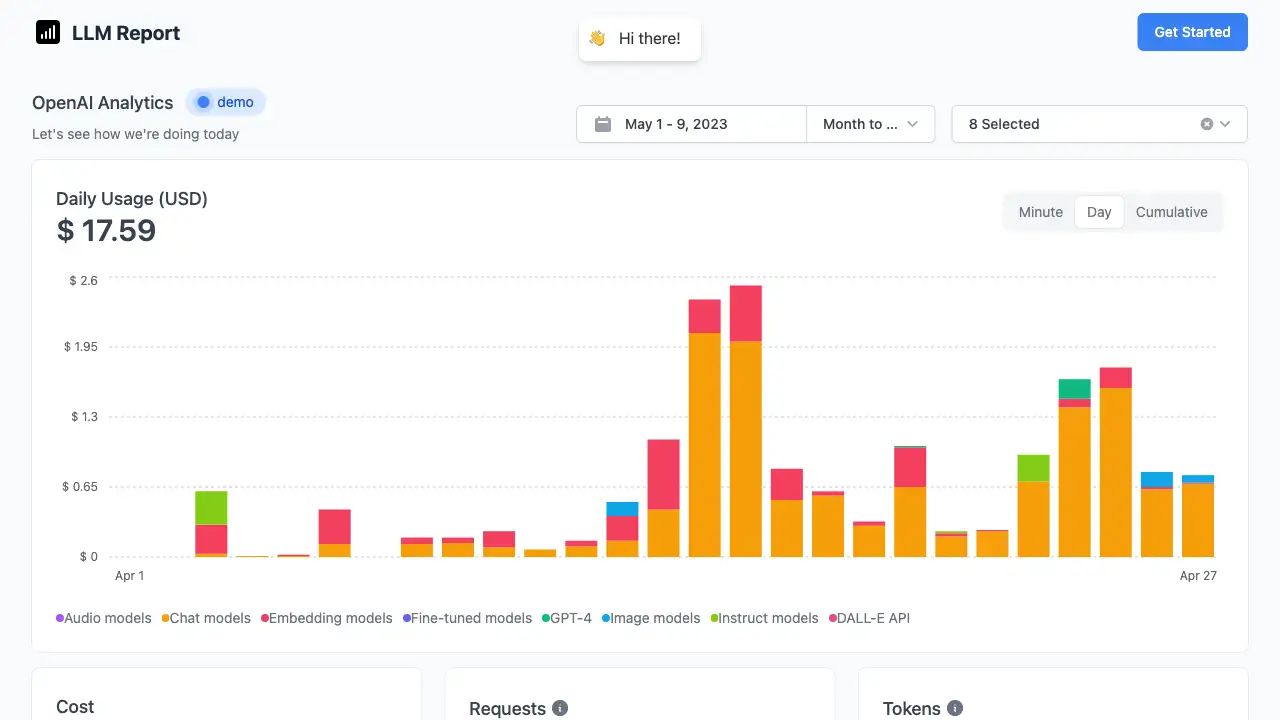This screenshot has height=720, width=1280.
Task: Select the Day view toggle
Action: pos(1099,212)
